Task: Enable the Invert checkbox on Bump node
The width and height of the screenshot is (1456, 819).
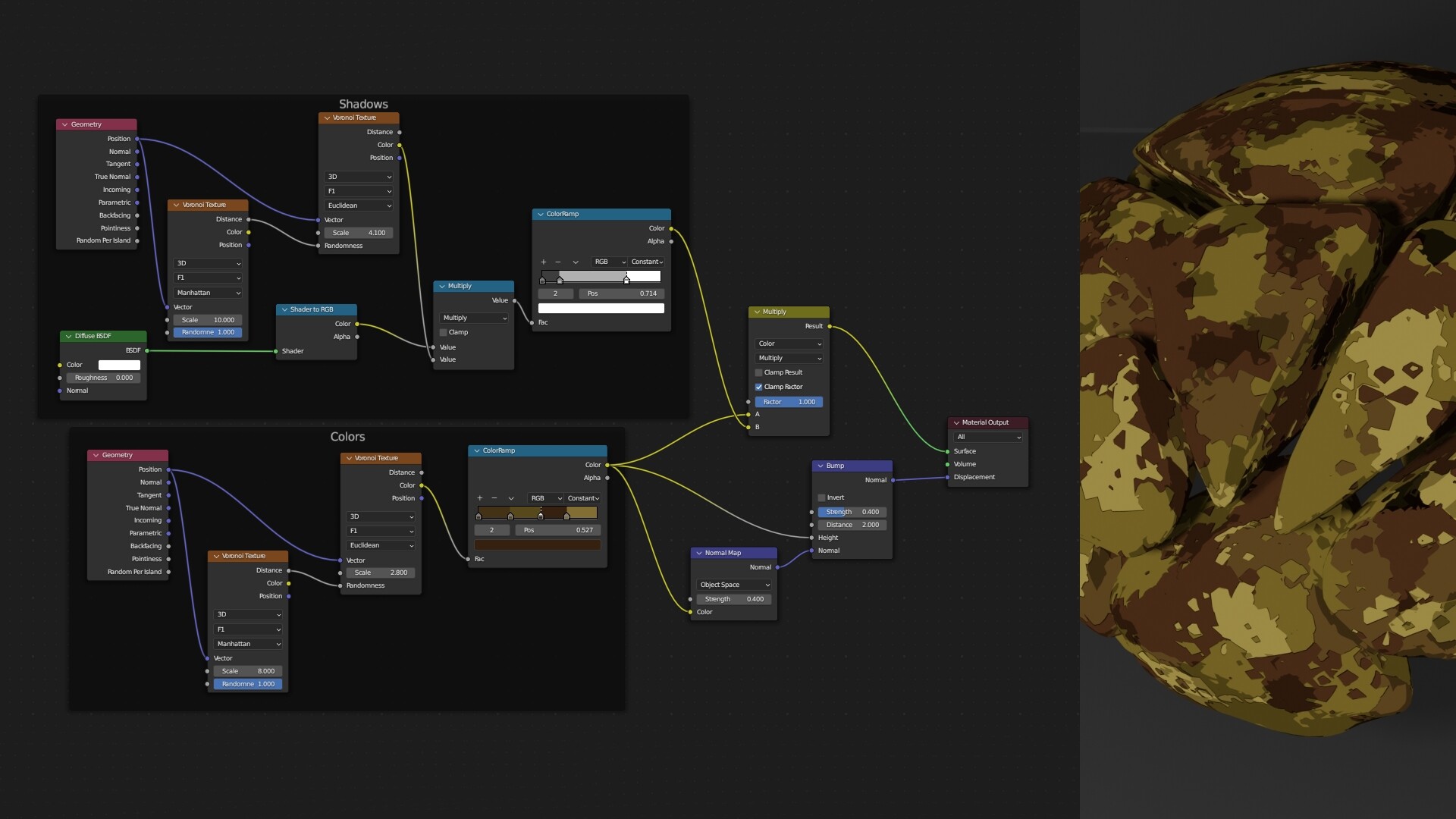Action: click(821, 498)
